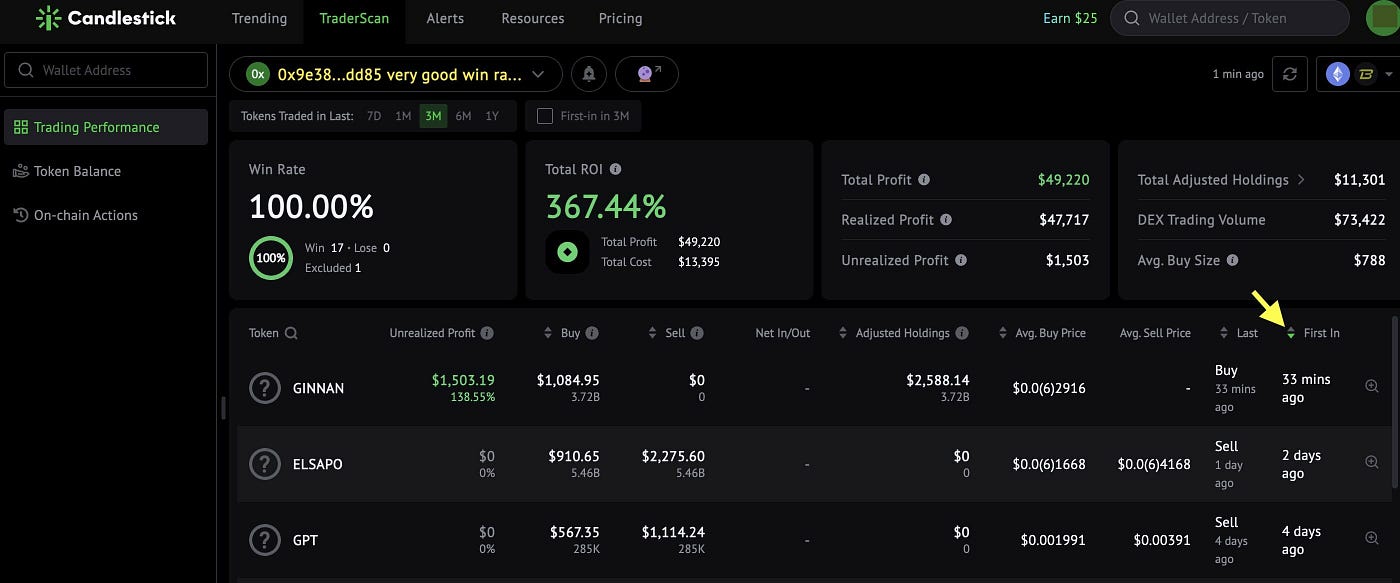Open the Trending tab

[x=259, y=18]
